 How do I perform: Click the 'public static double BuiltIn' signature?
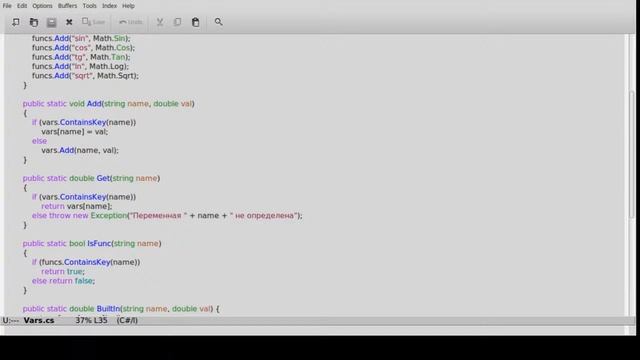click(x=121, y=309)
